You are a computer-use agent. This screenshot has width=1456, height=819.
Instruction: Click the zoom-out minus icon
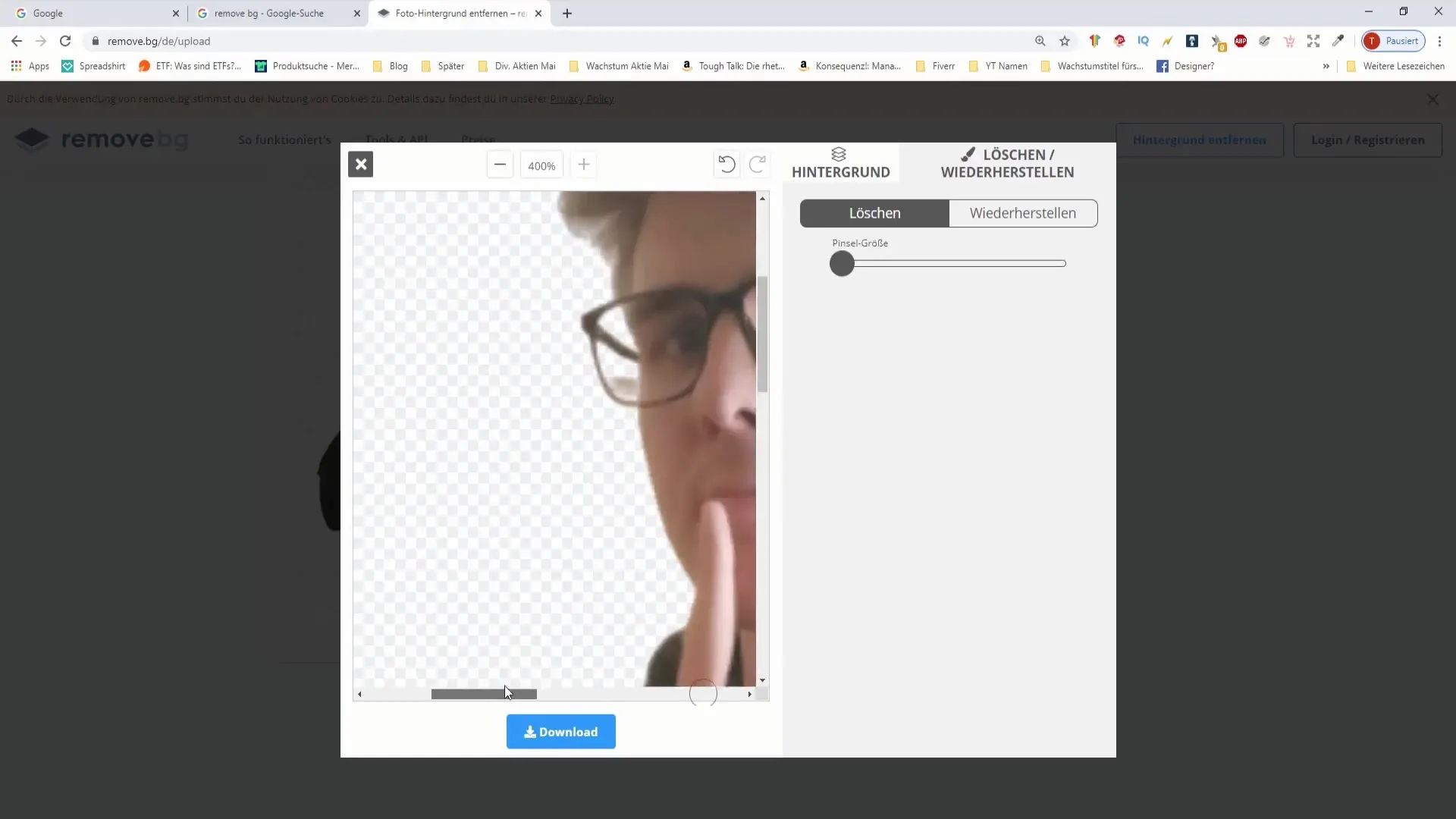(x=500, y=165)
